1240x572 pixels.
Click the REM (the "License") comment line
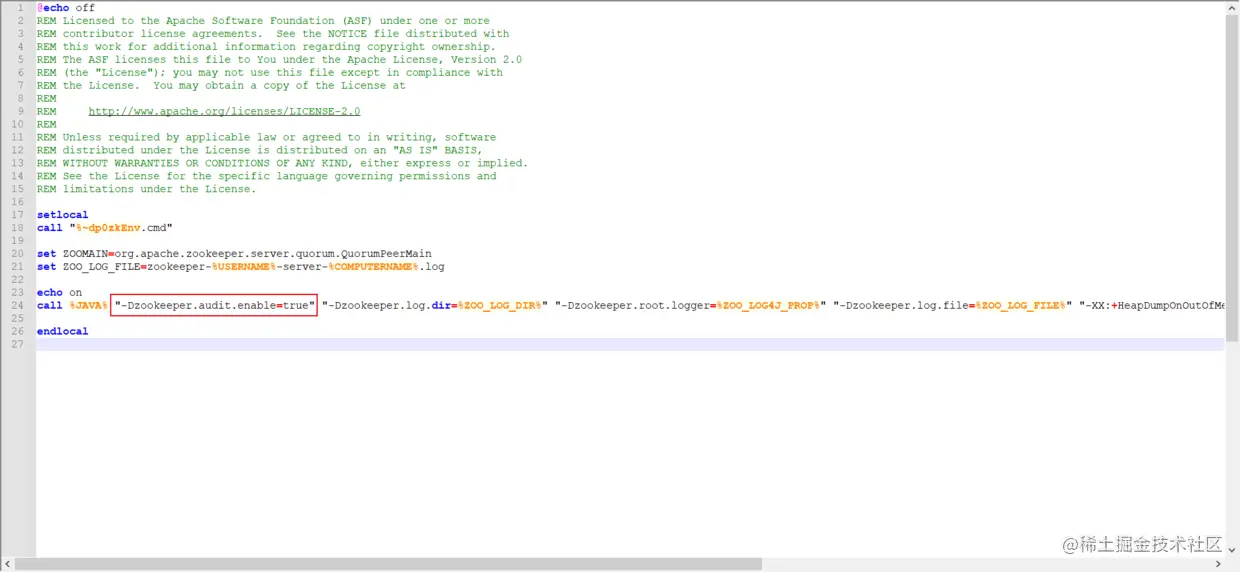pos(270,73)
